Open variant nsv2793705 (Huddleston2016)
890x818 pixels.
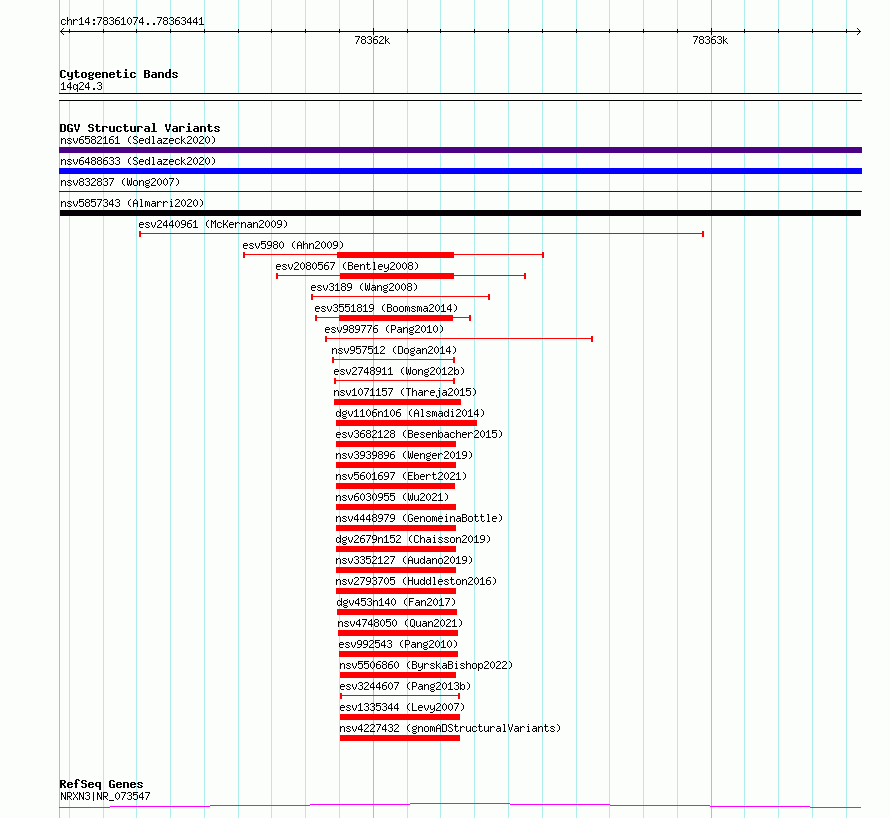point(416,581)
